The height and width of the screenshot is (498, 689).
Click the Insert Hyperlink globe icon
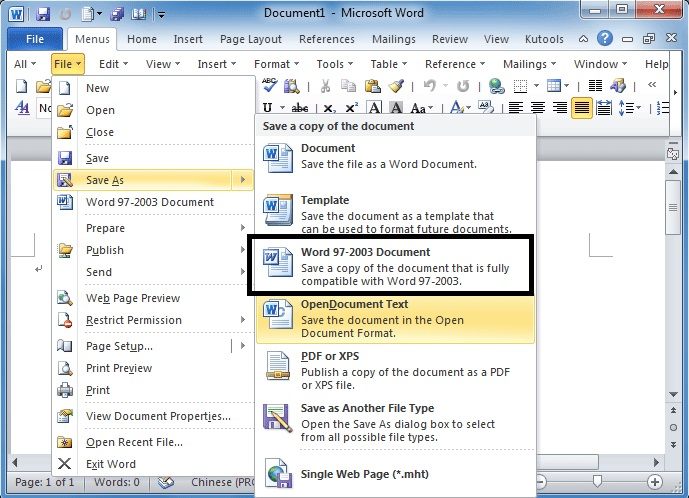coord(497,86)
